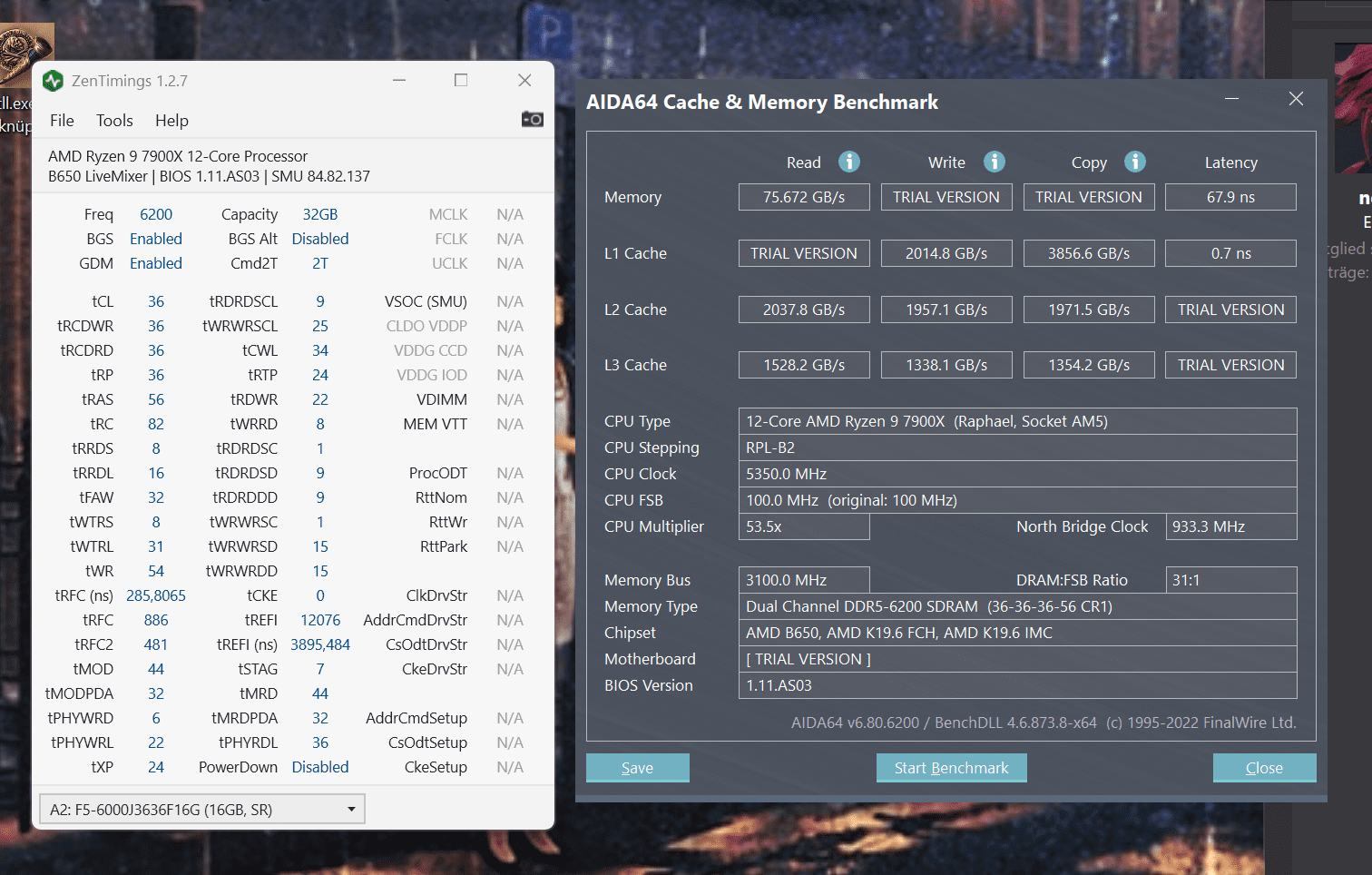This screenshot has width=1372, height=875.
Task: Click the CPU Clock 5350.0 MHz field
Action: [1017, 474]
